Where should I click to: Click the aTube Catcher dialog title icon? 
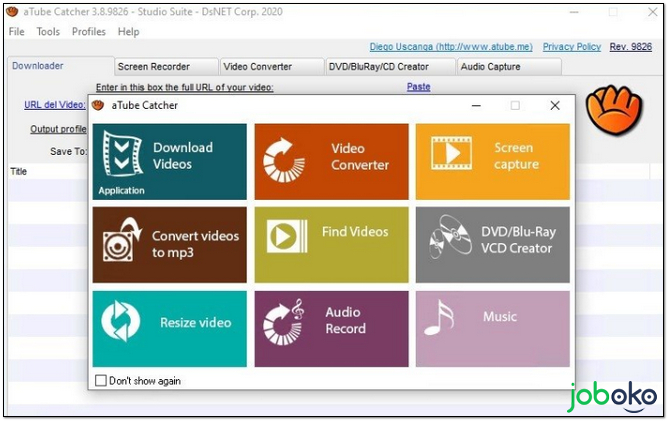(x=98, y=105)
